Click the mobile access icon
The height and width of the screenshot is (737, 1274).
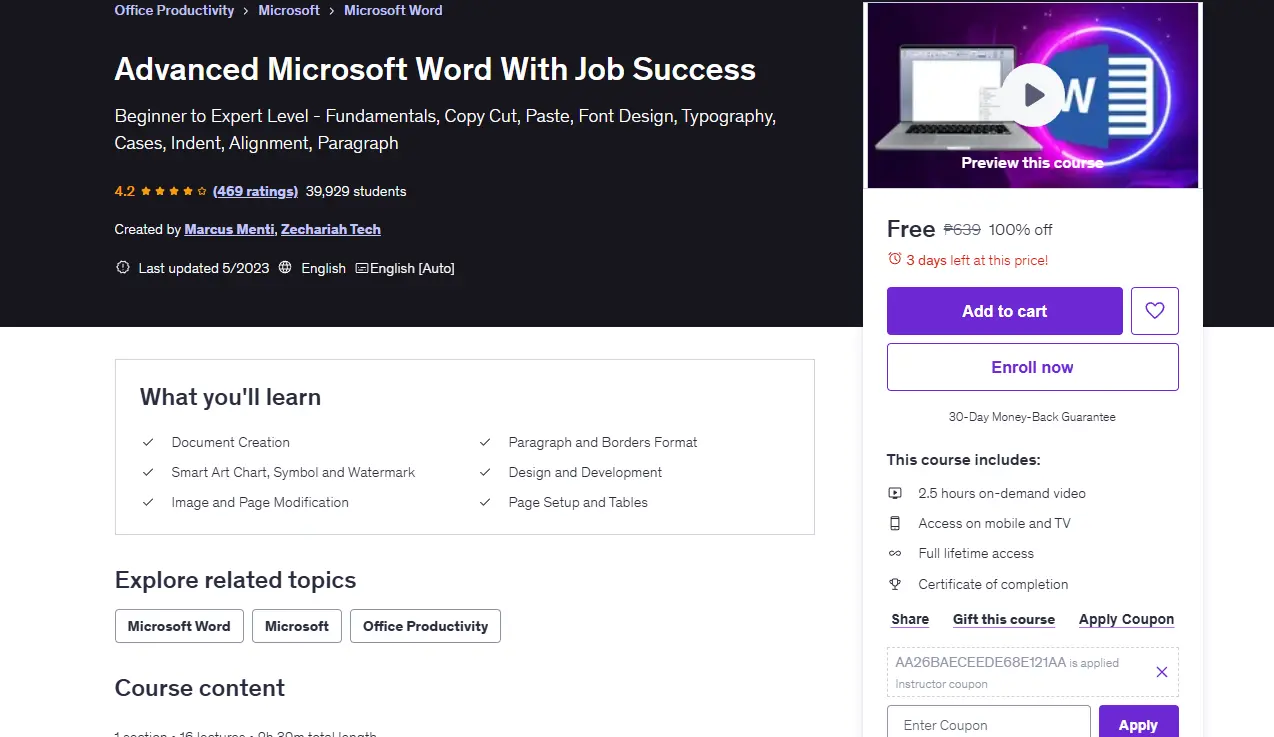pyautogui.click(x=895, y=523)
